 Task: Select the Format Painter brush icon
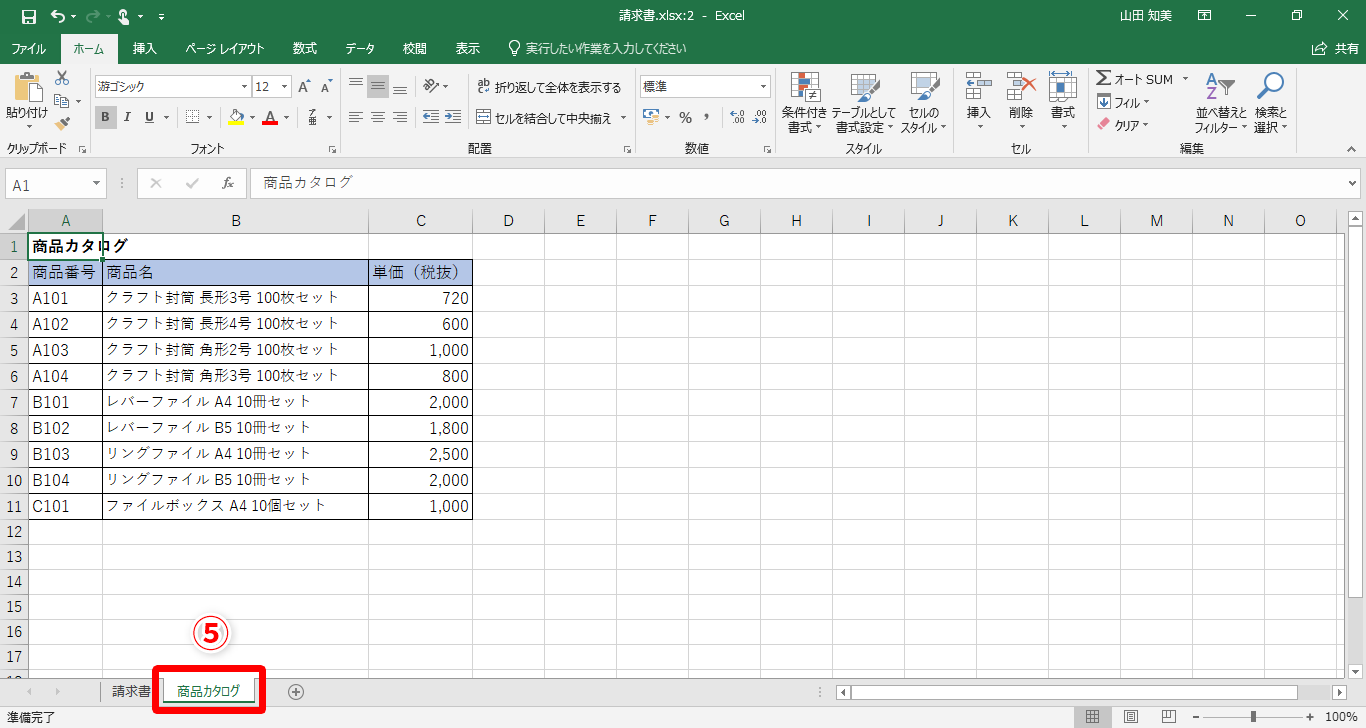coord(62,124)
